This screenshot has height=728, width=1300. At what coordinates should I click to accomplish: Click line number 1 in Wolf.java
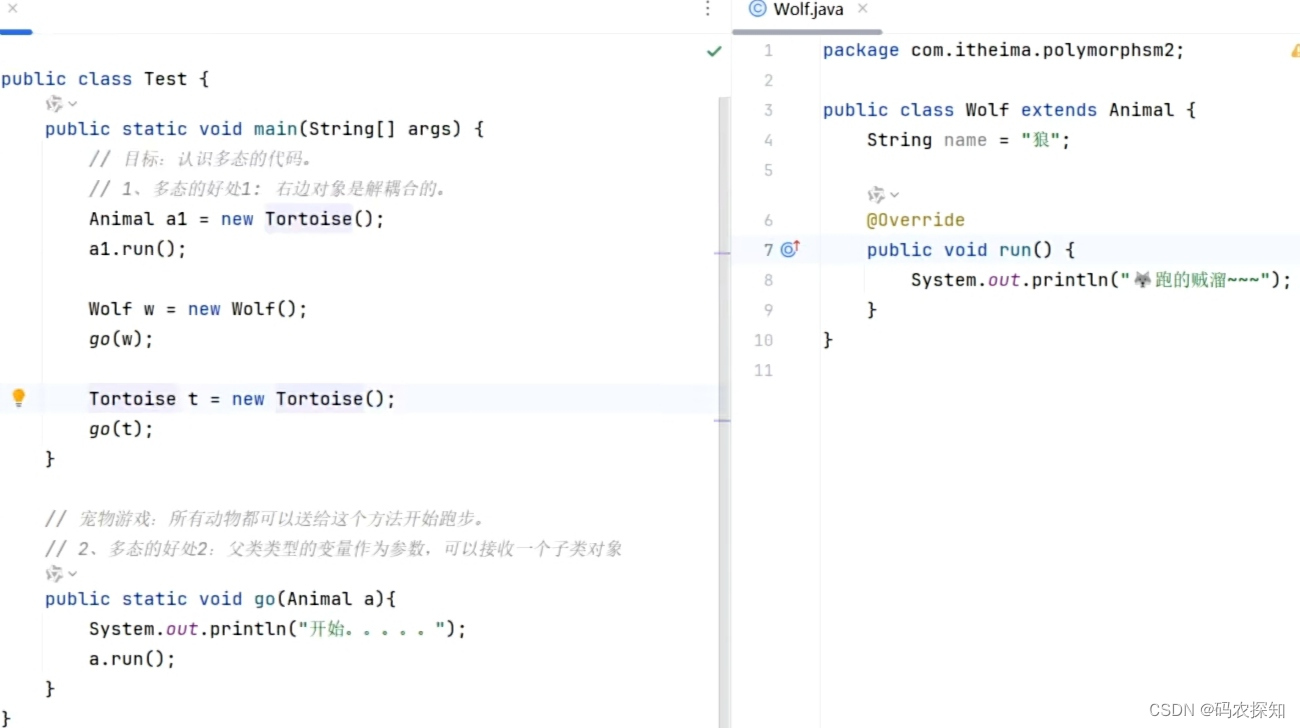pos(768,50)
